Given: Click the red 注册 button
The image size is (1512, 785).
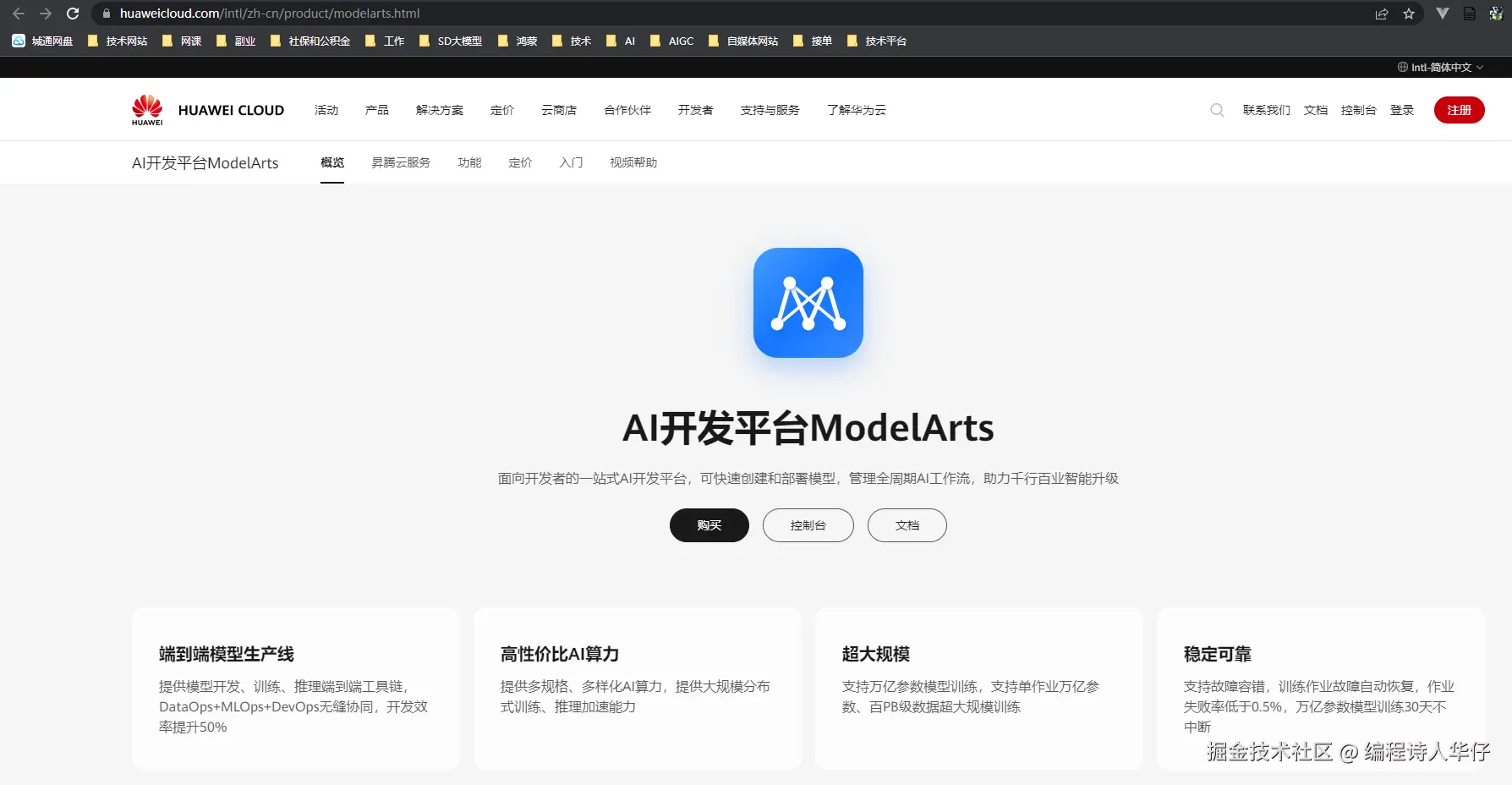Looking at the screenshot, I should [1460, 110].
